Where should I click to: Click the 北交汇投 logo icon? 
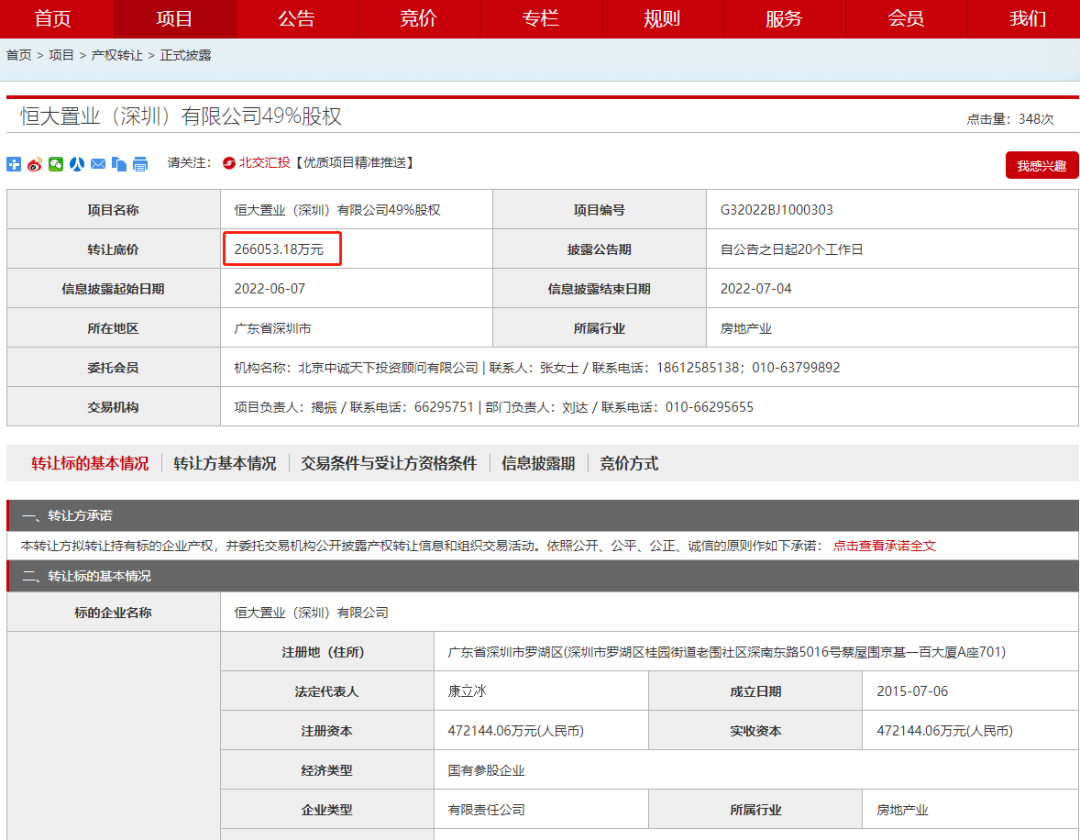click(226, 164)
